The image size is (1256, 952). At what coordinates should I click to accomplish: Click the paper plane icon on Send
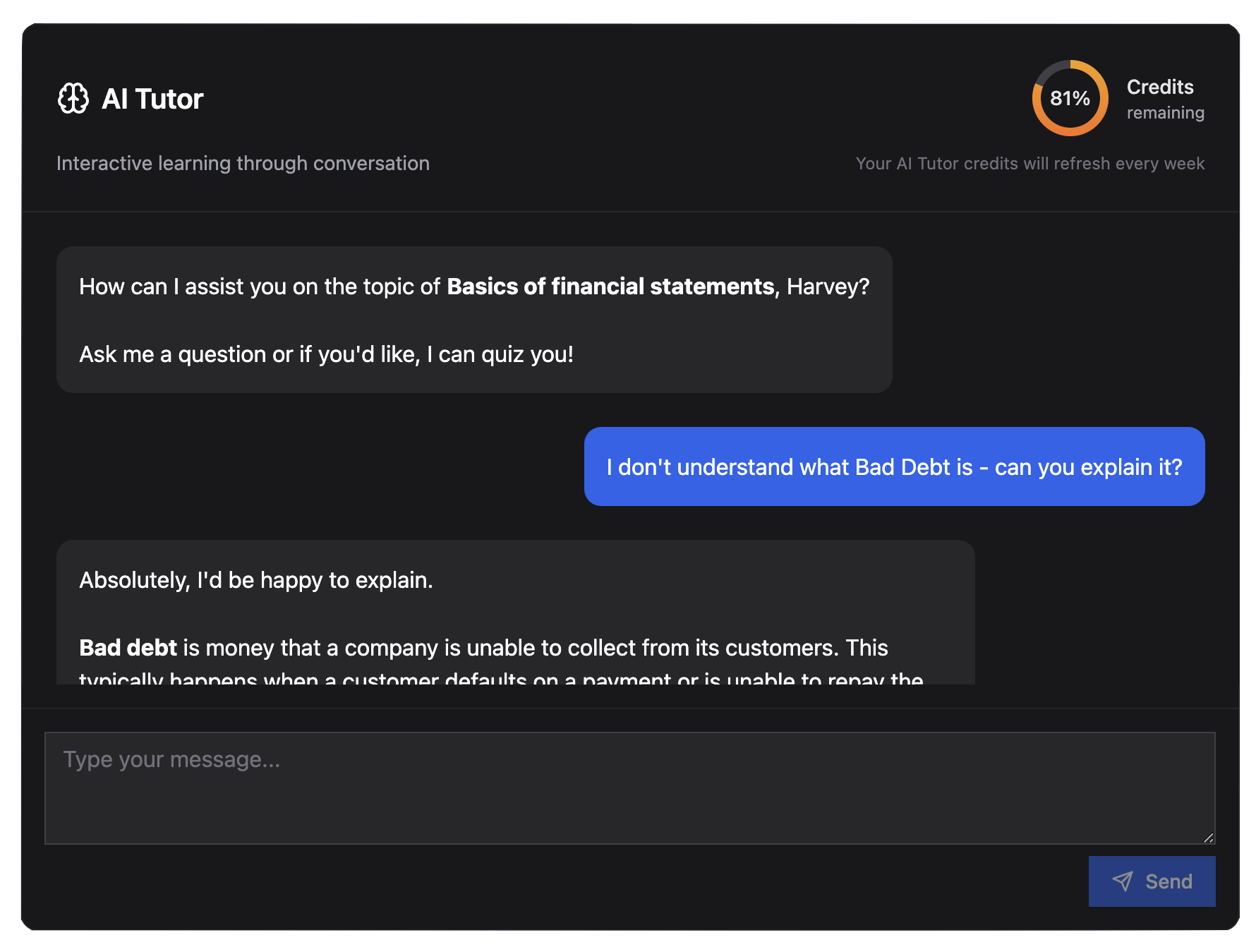tap(1123, 881)
